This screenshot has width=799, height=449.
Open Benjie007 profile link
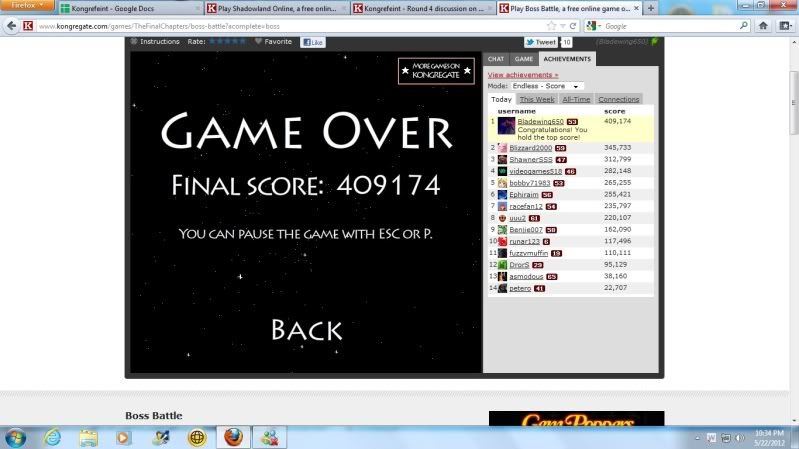coord(526,230)
